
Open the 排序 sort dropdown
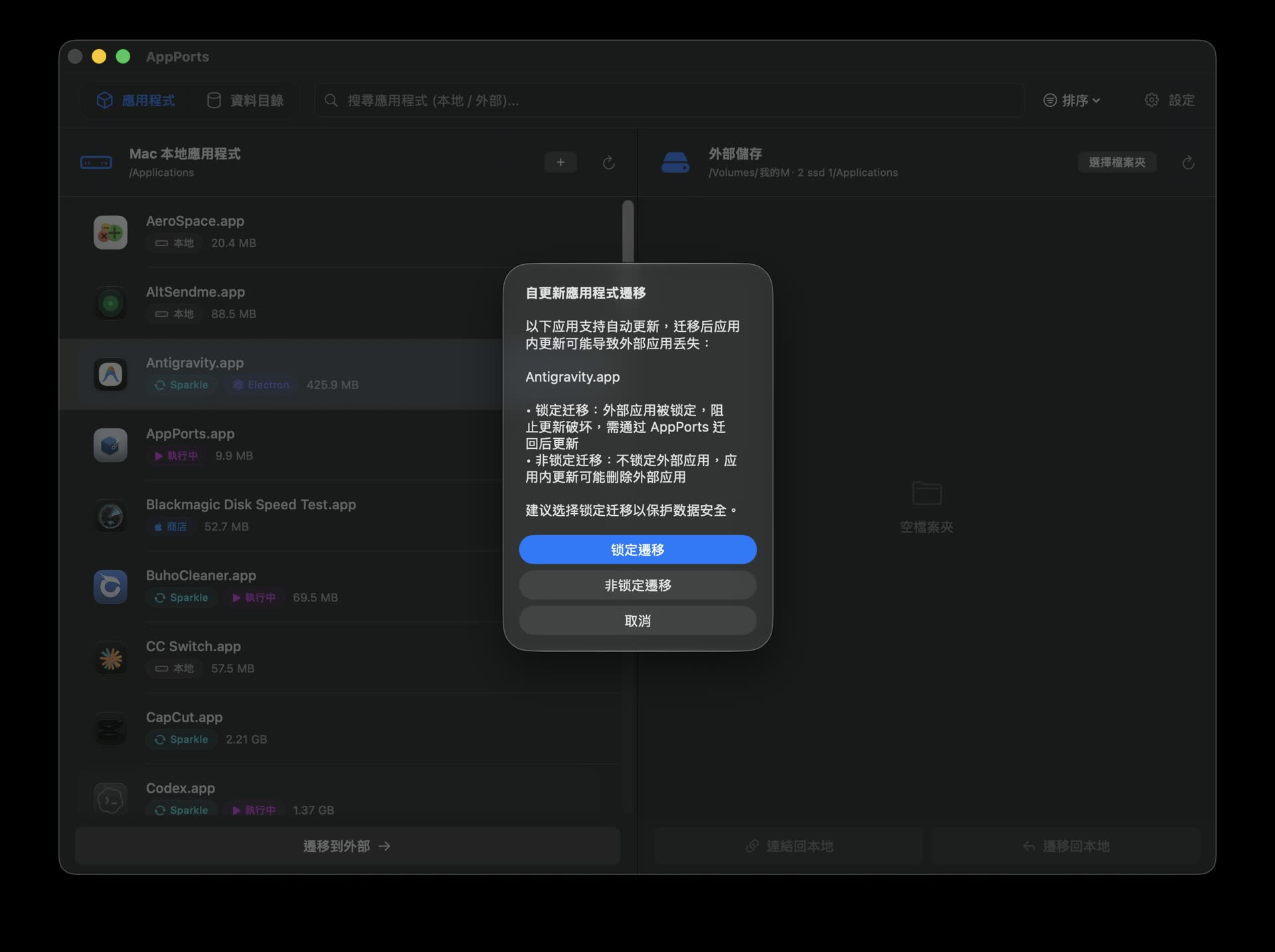click(x=1072, y=100)
